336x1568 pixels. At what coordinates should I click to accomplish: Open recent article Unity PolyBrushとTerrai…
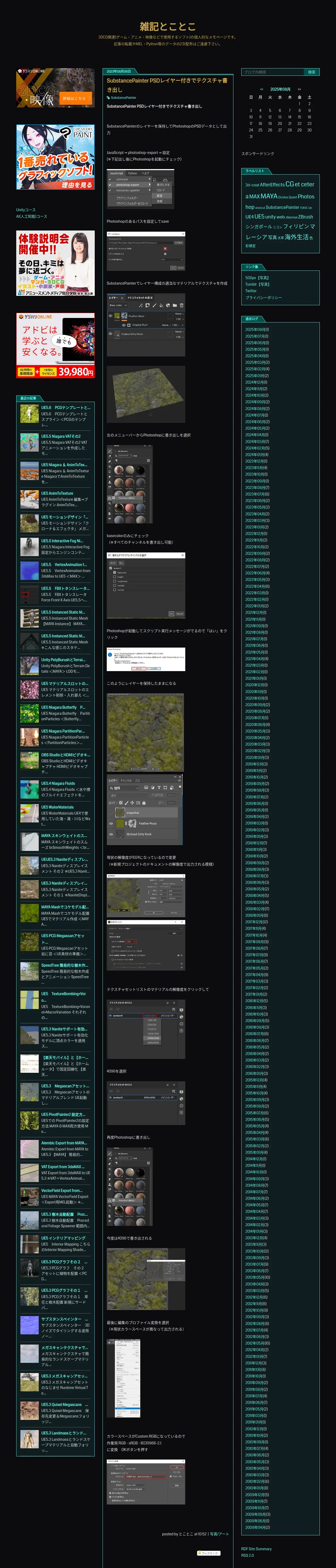[63, 660]
